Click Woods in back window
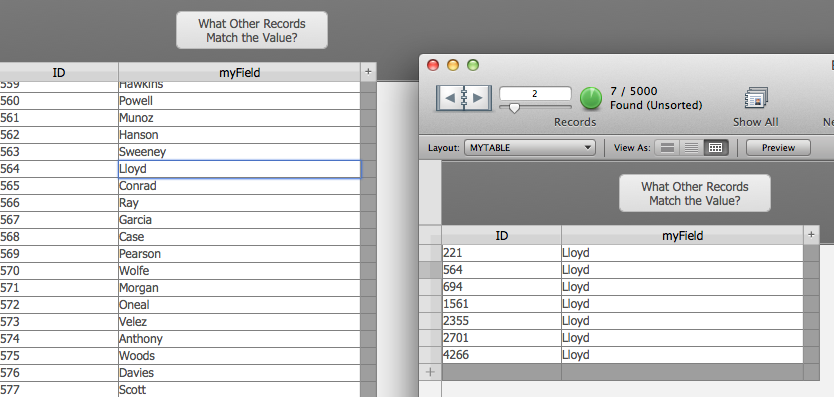The image size is (834, 397). 239,357
